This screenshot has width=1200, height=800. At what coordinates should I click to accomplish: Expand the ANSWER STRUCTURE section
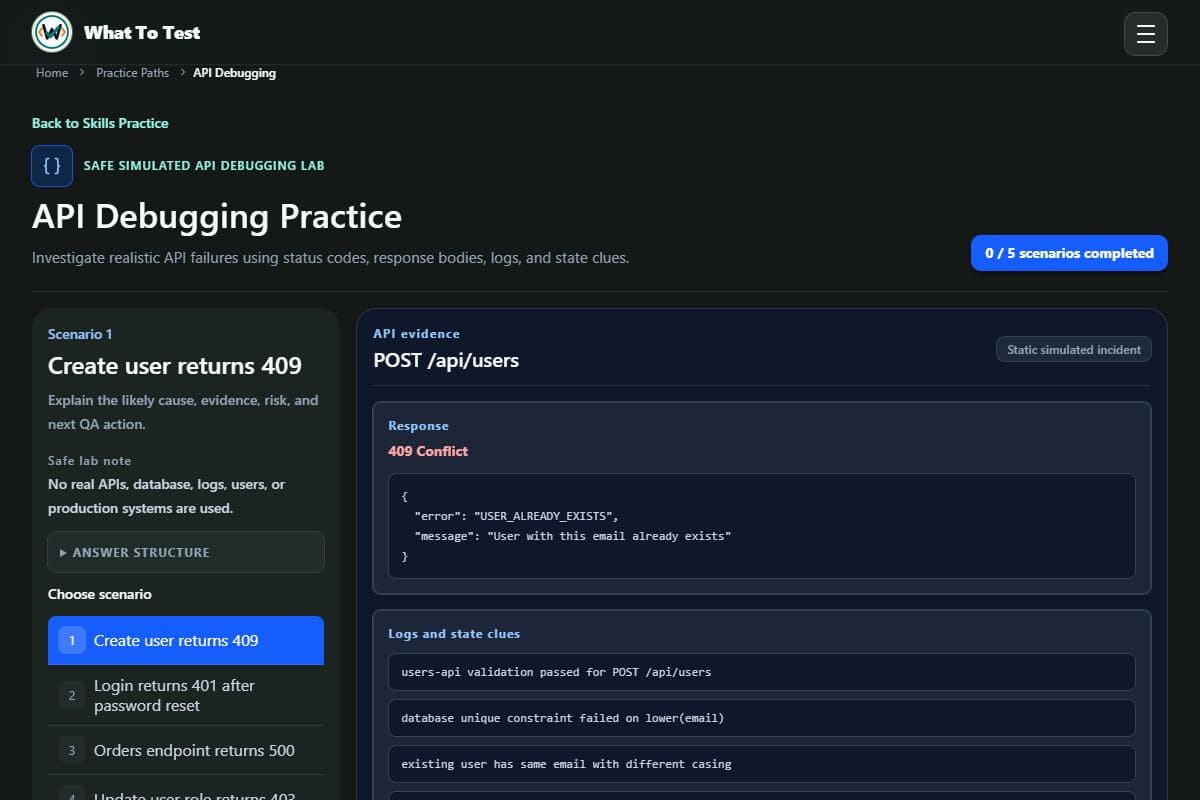(186, 552)
